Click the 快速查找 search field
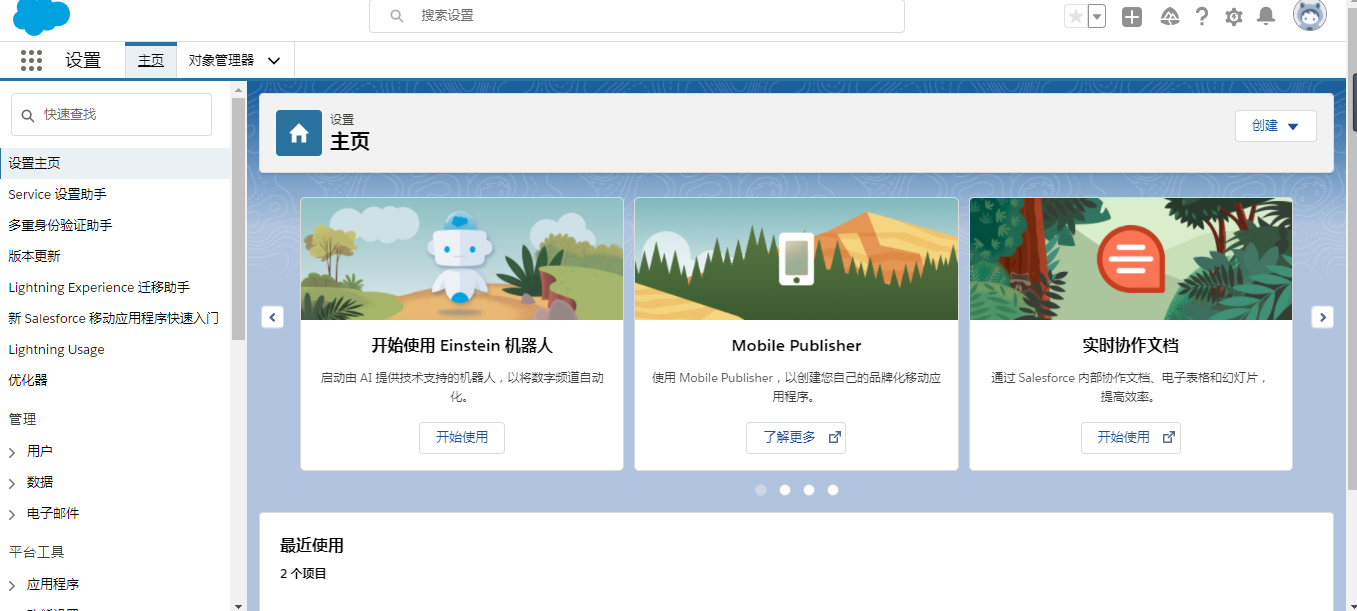Image resolution: width=1357 pixels, height=611 pixels. point(110,114)
